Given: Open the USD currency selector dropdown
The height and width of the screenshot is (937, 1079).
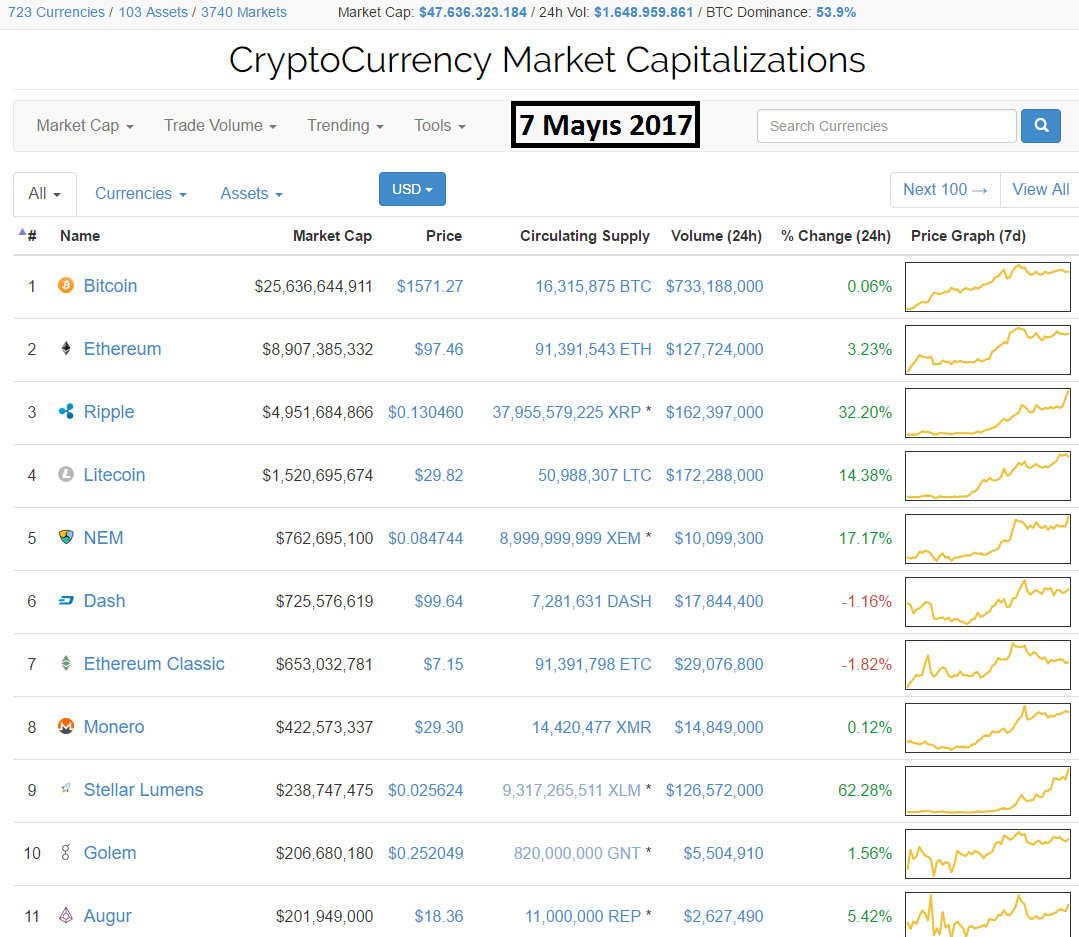Looking at the screenshot, I should point(412,189).
